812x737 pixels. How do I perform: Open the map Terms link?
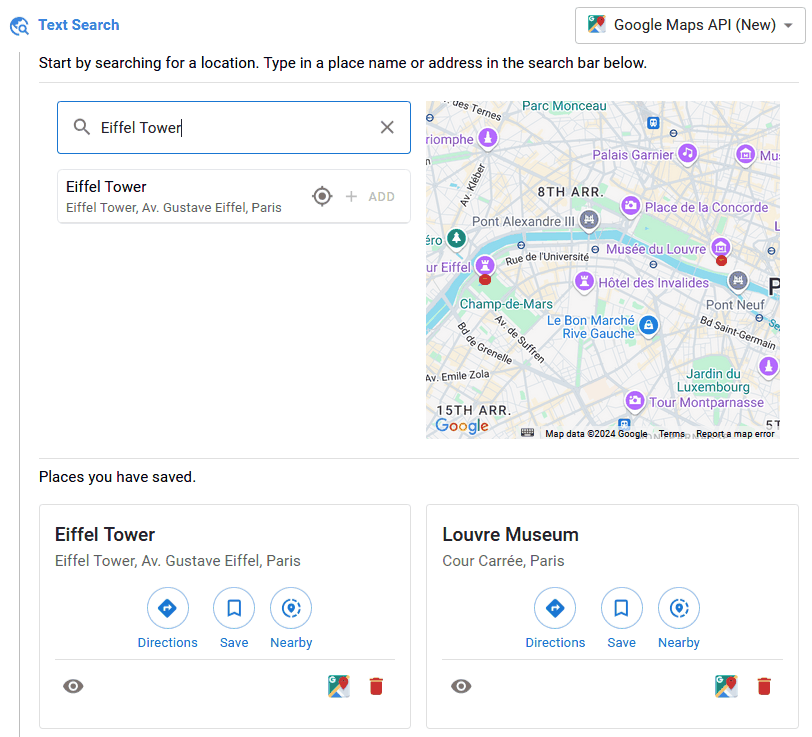(672, 433)
